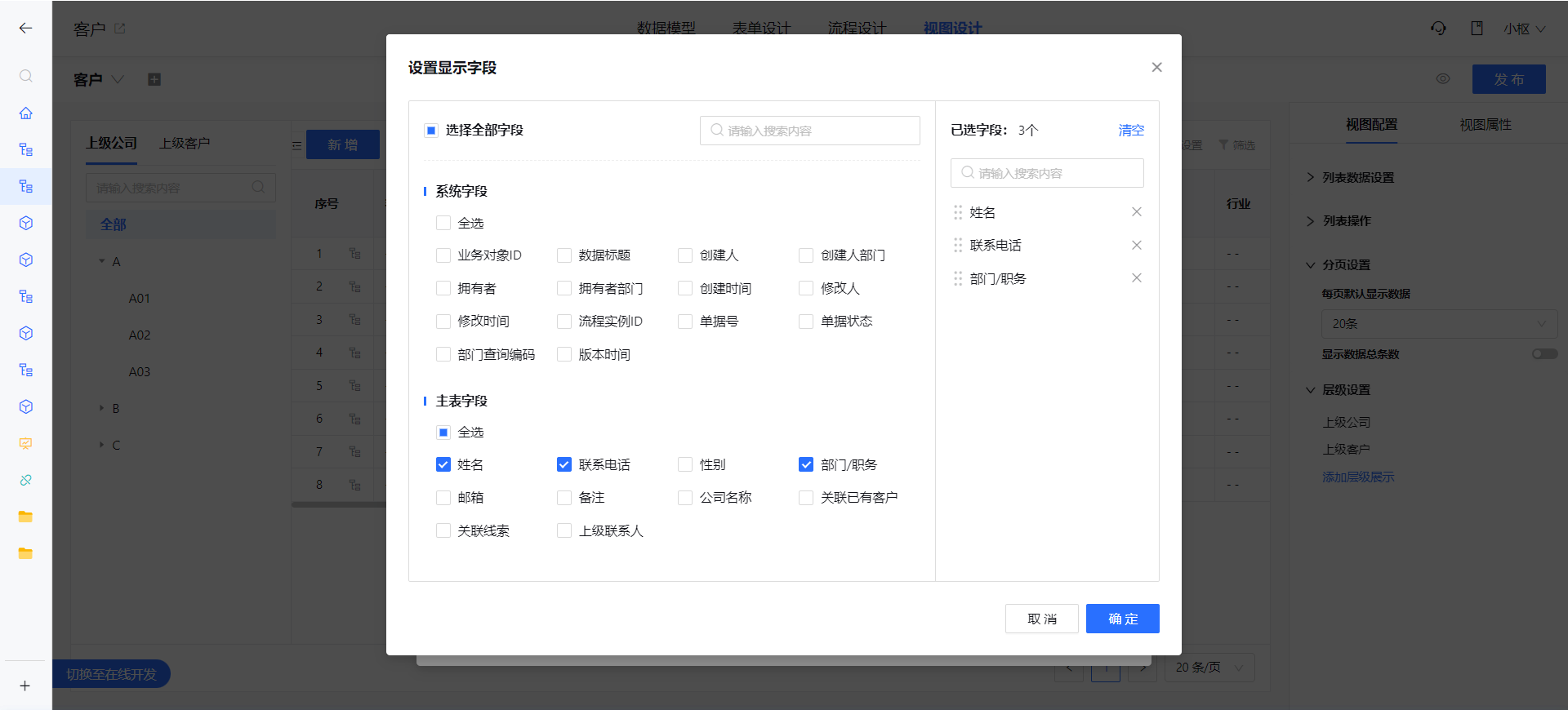Viewport: 1568px width, 710px height.
Task: Click the back arrow icon in sidebar
Action: coord(25,28)
